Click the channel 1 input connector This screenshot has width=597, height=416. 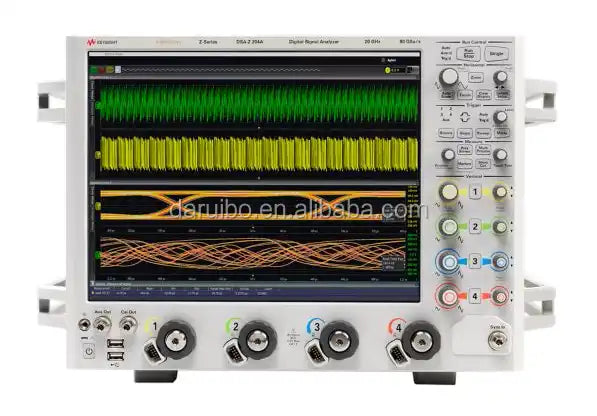click(176, 340)
